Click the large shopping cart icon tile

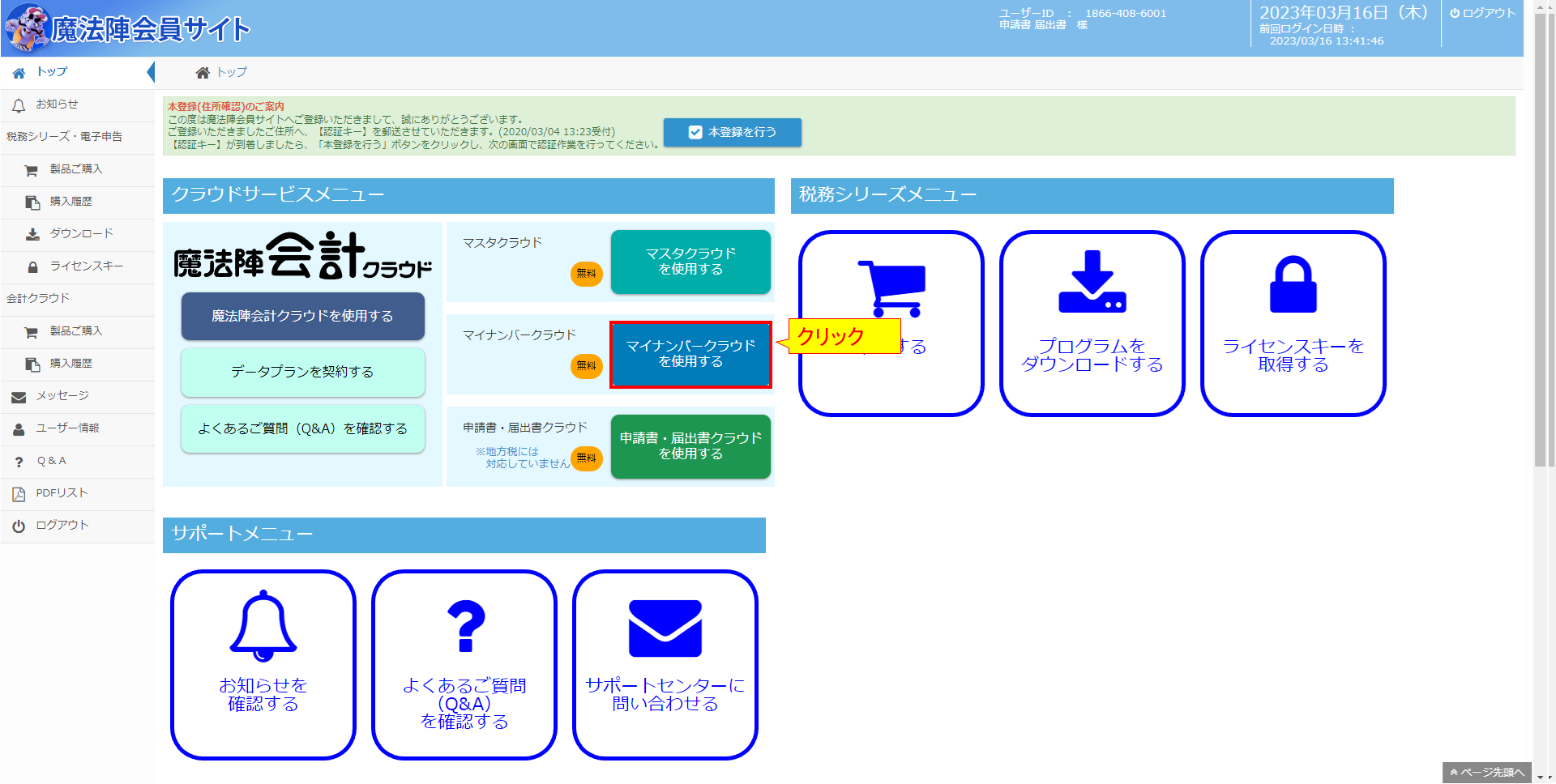891,288
